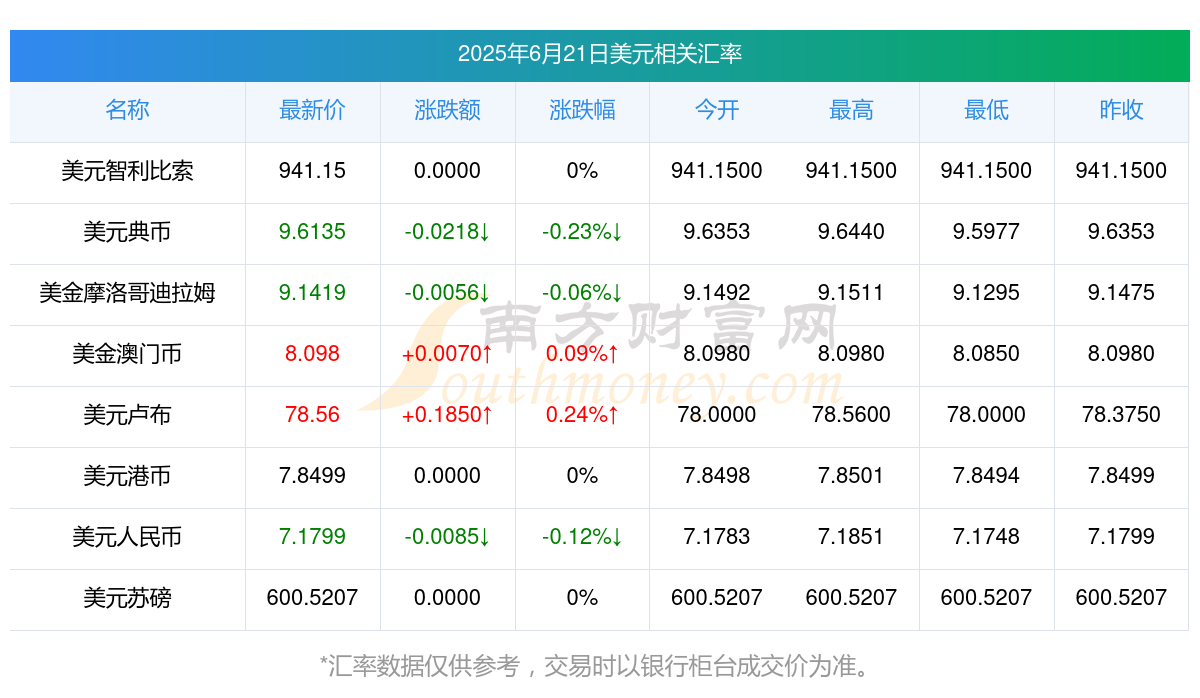
Task: Click the 最新价 column header
Action: click(x=312, y=111)
